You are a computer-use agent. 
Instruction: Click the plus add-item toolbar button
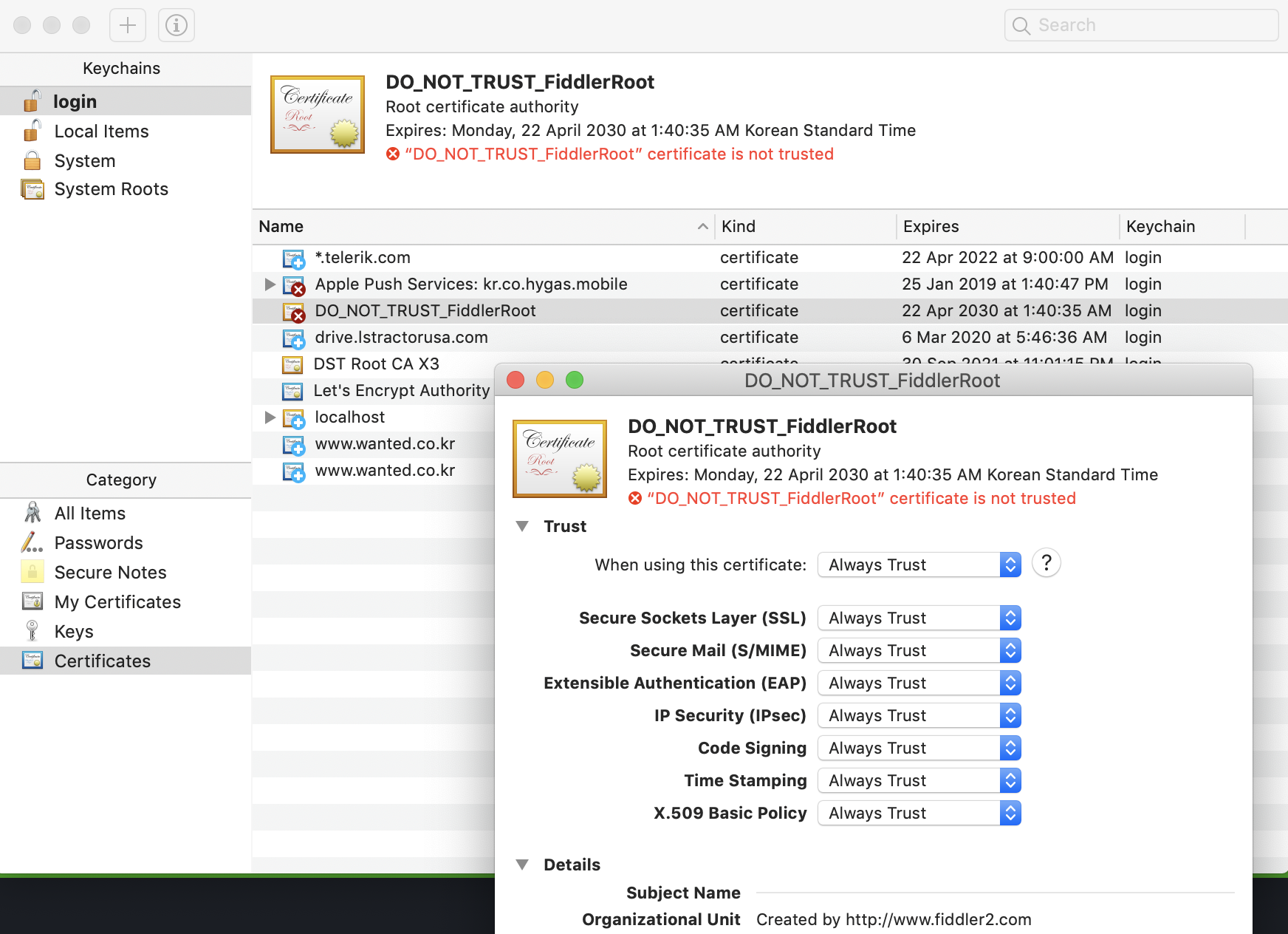coord(128,25)
